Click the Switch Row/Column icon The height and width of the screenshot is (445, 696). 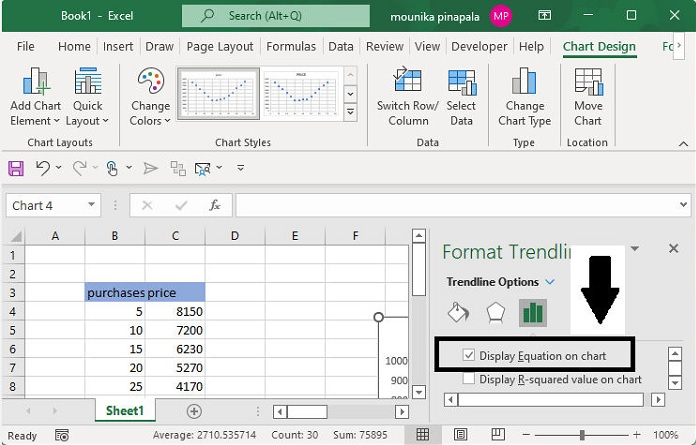click(x=407, y=83)
